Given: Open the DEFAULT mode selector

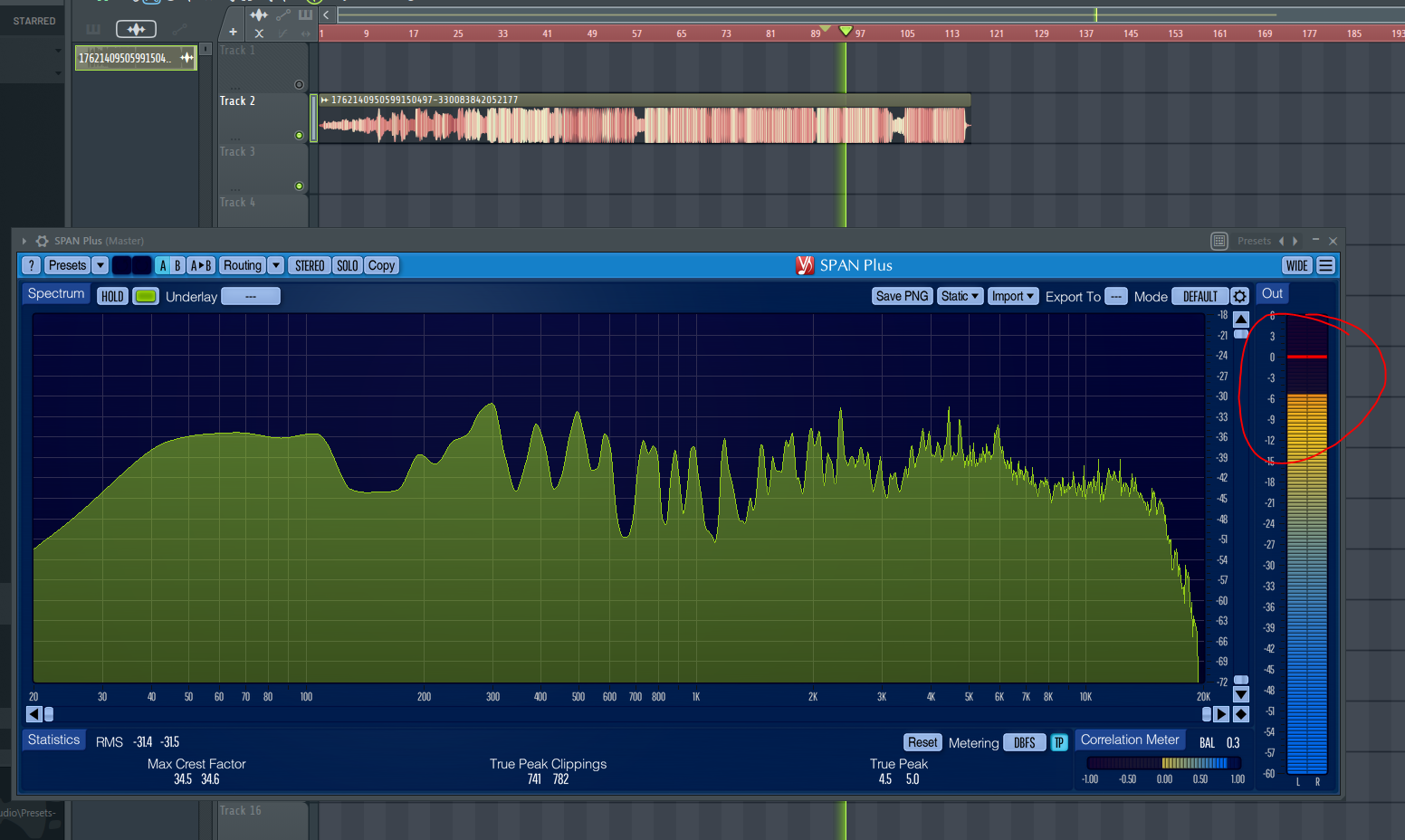Looking at the screenshot, I should (x=1200, y=296).
